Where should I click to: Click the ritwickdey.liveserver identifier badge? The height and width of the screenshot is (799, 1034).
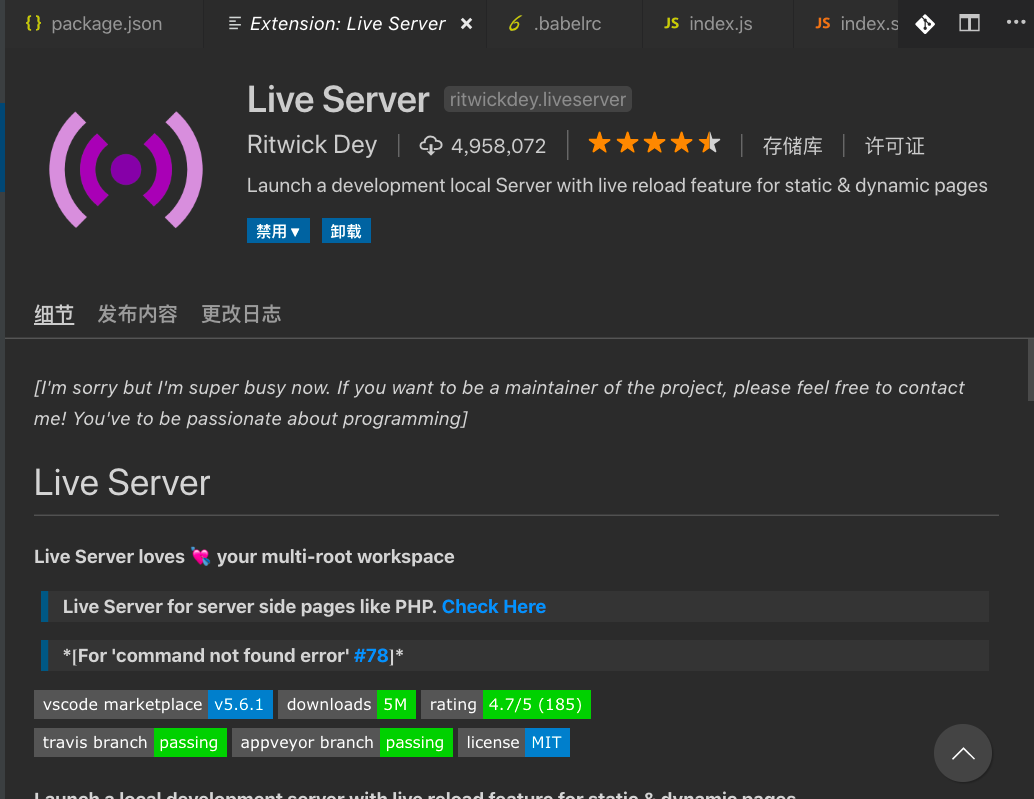[x=537, y=100]
